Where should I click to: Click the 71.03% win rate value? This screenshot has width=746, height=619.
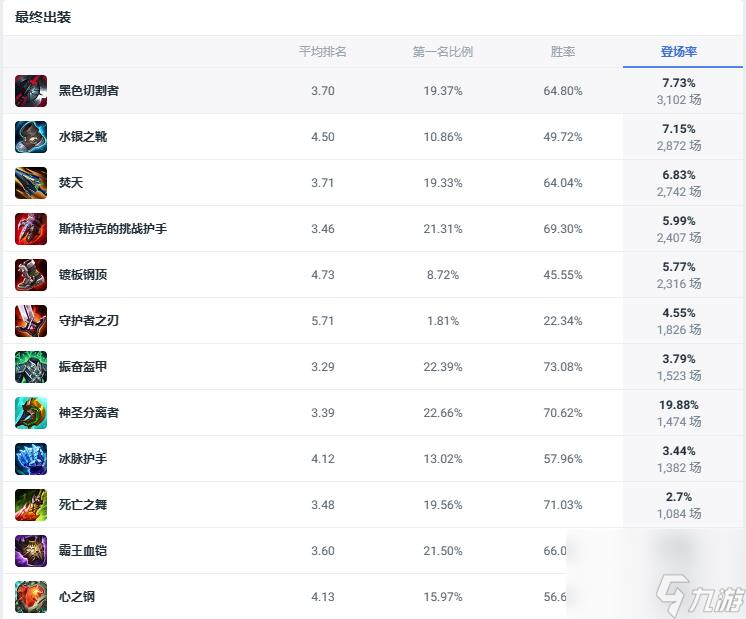[563, 505]
